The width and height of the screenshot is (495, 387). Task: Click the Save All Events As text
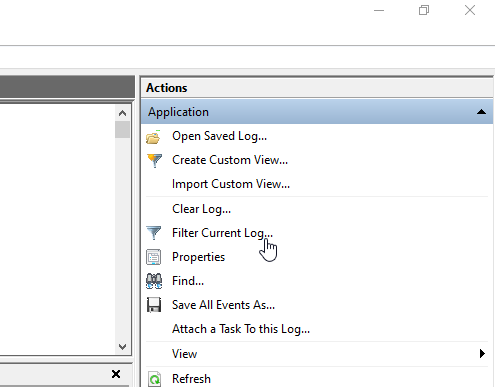tap(223, 305)
